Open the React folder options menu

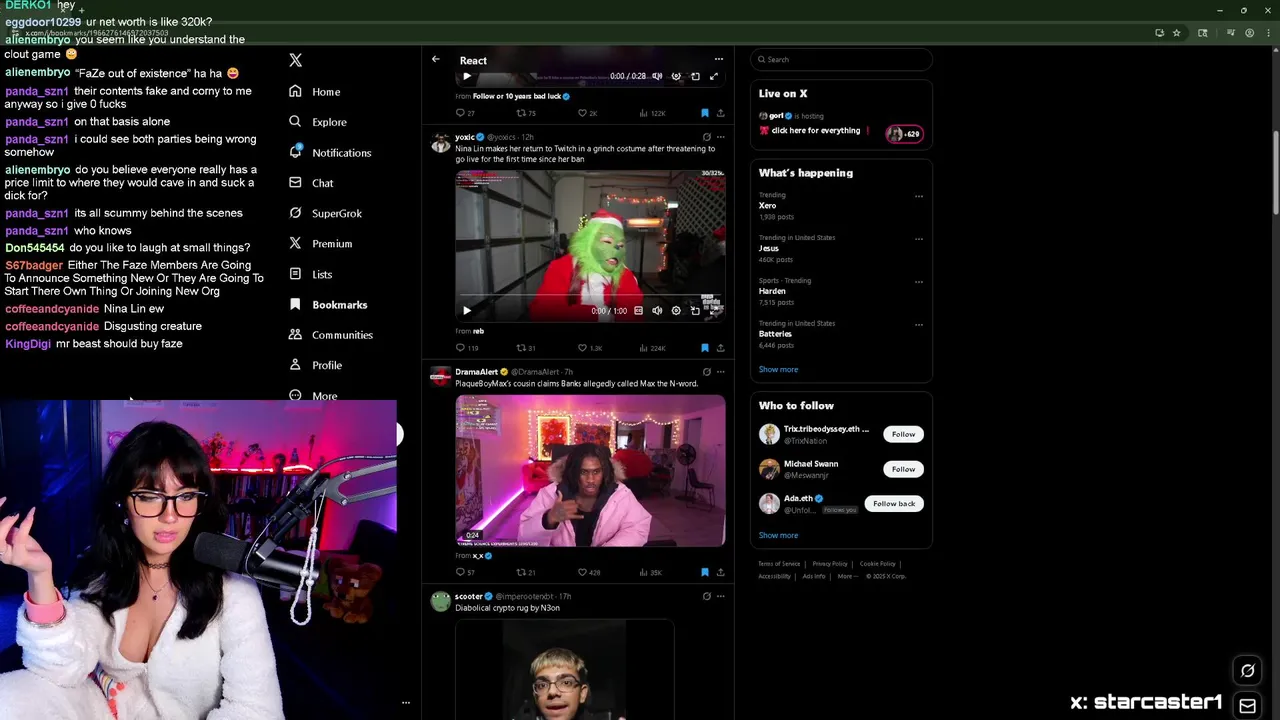tap(718, 60)
